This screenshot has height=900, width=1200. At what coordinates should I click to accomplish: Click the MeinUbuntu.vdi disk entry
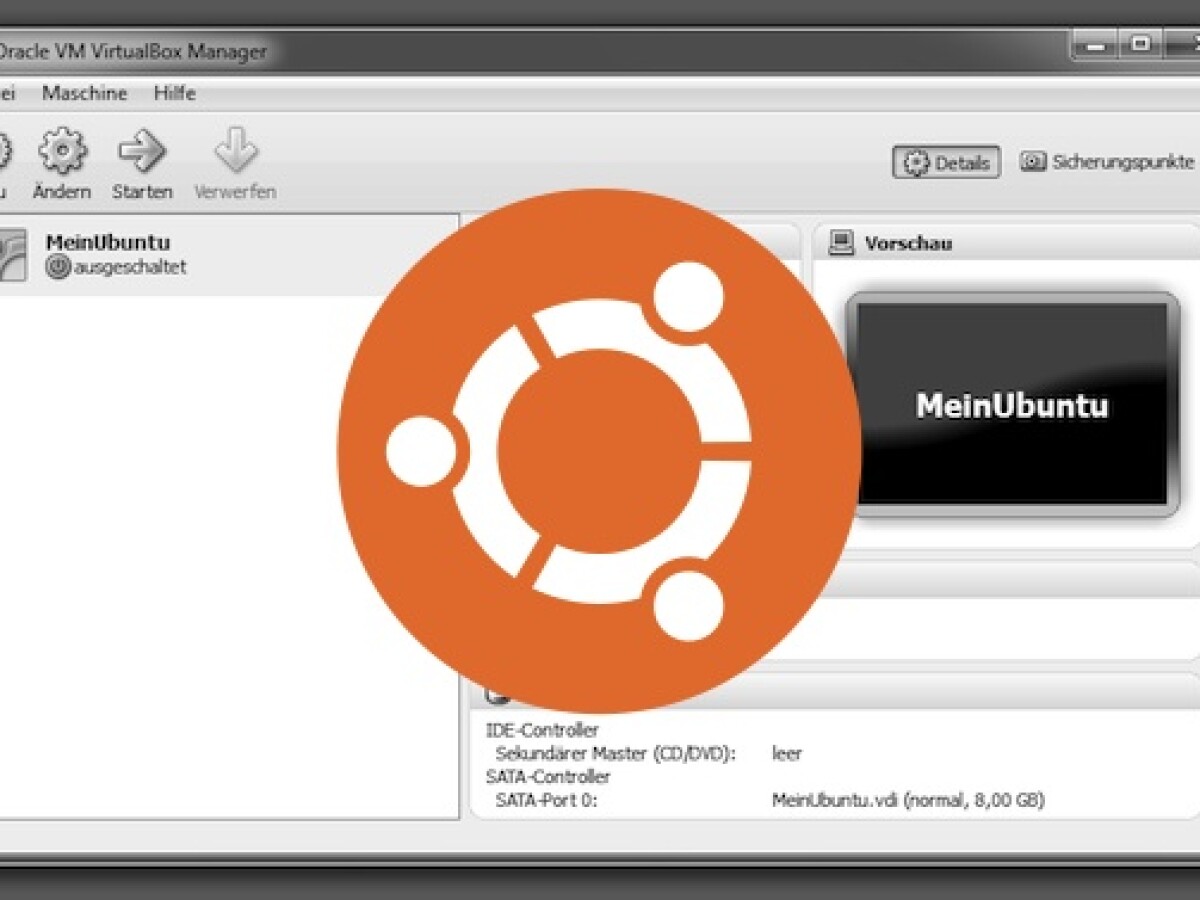[x=908, y=800]
